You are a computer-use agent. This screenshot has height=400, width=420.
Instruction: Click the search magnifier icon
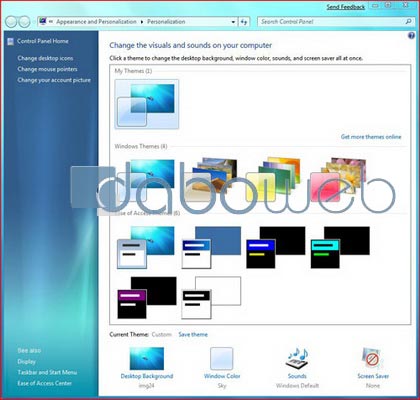click(408, 22)
